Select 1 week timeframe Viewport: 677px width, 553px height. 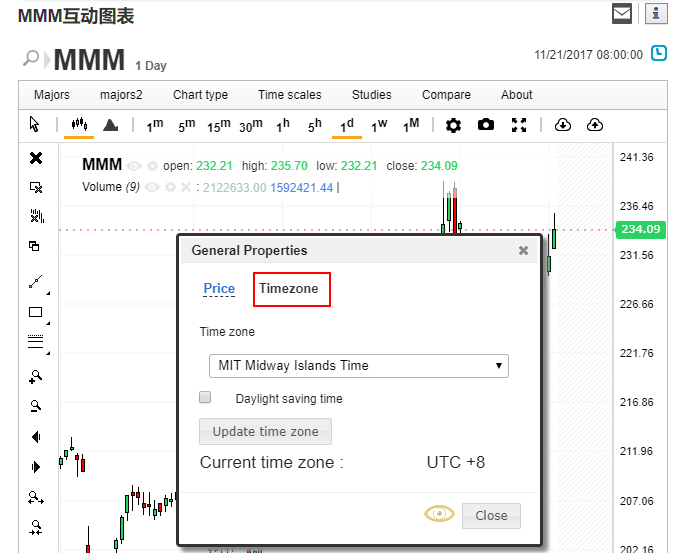click(379, 125)
